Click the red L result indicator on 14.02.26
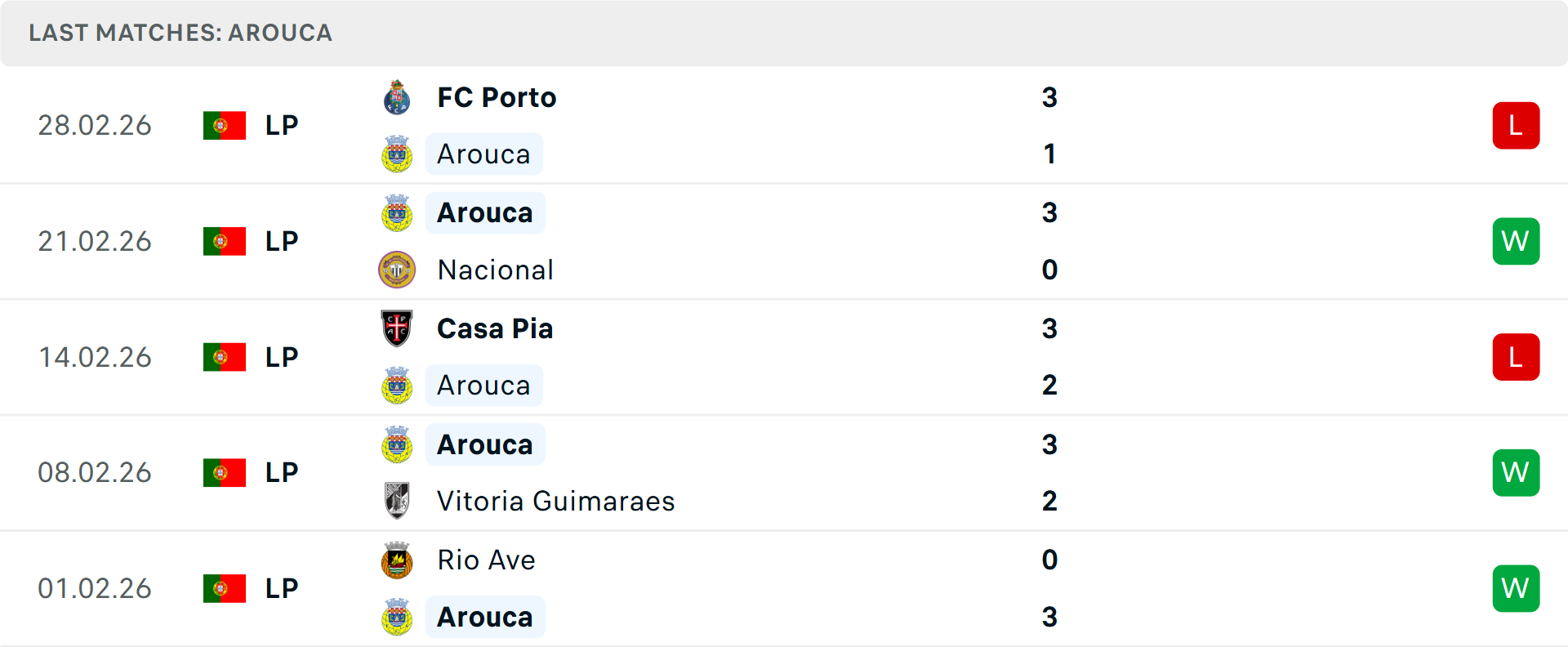 [1516, 357]
